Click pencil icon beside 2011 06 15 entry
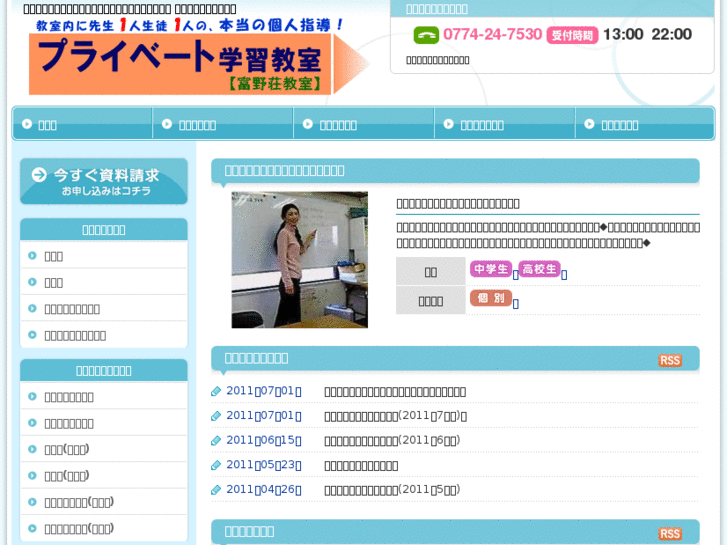The width and height of the screenshot is (727, 545). (x=216, y=441)
